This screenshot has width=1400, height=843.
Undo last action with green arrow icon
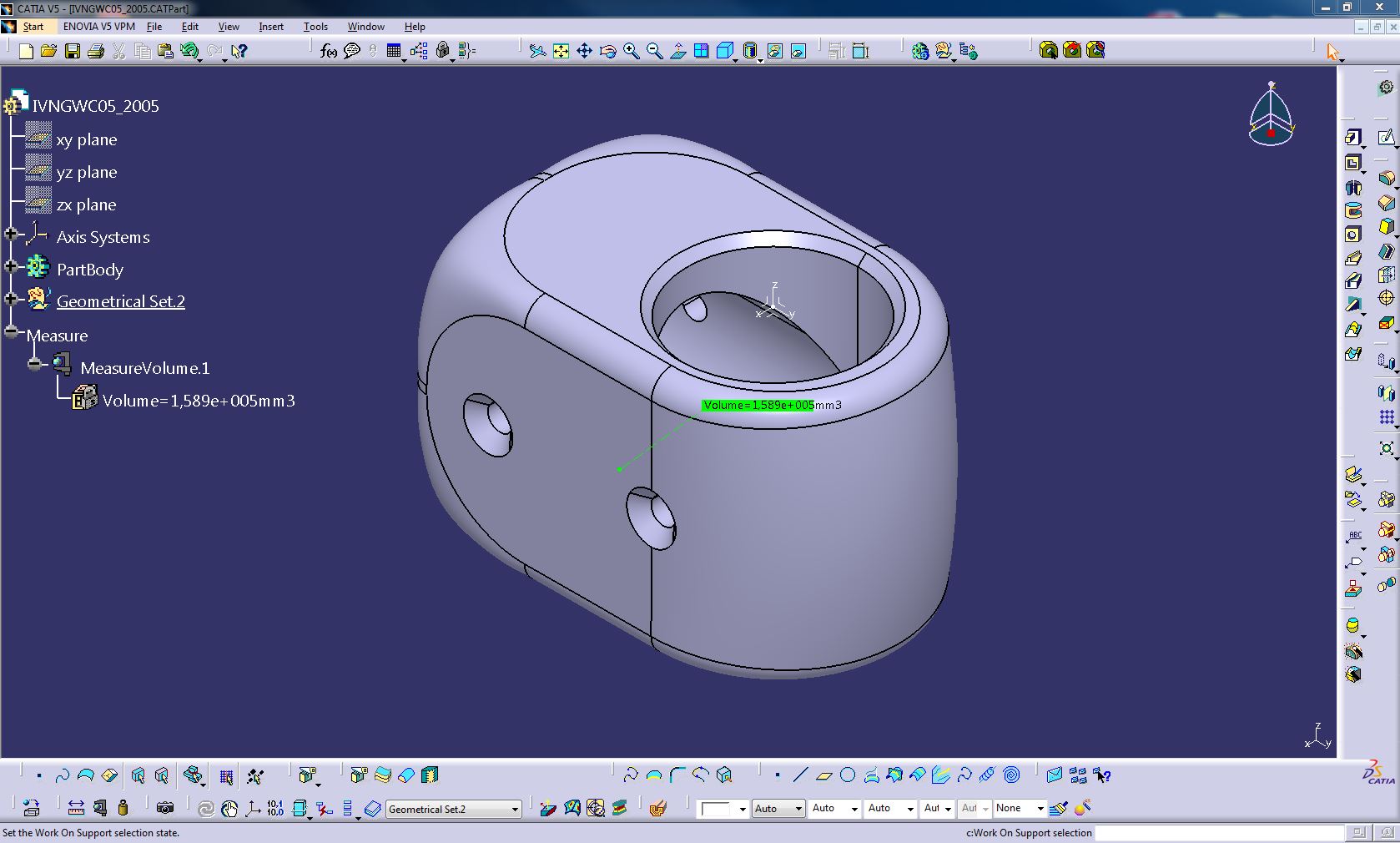tap(189, 51)
